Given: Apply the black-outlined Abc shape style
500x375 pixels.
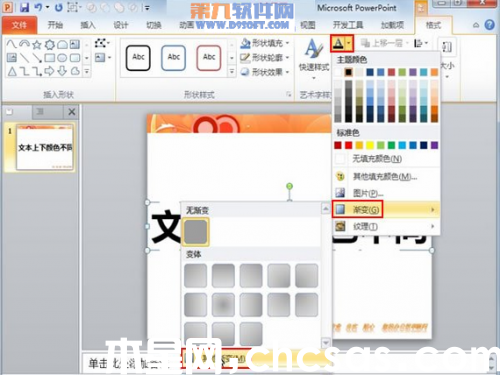Looking at the screenshot, I should [138, 57].
